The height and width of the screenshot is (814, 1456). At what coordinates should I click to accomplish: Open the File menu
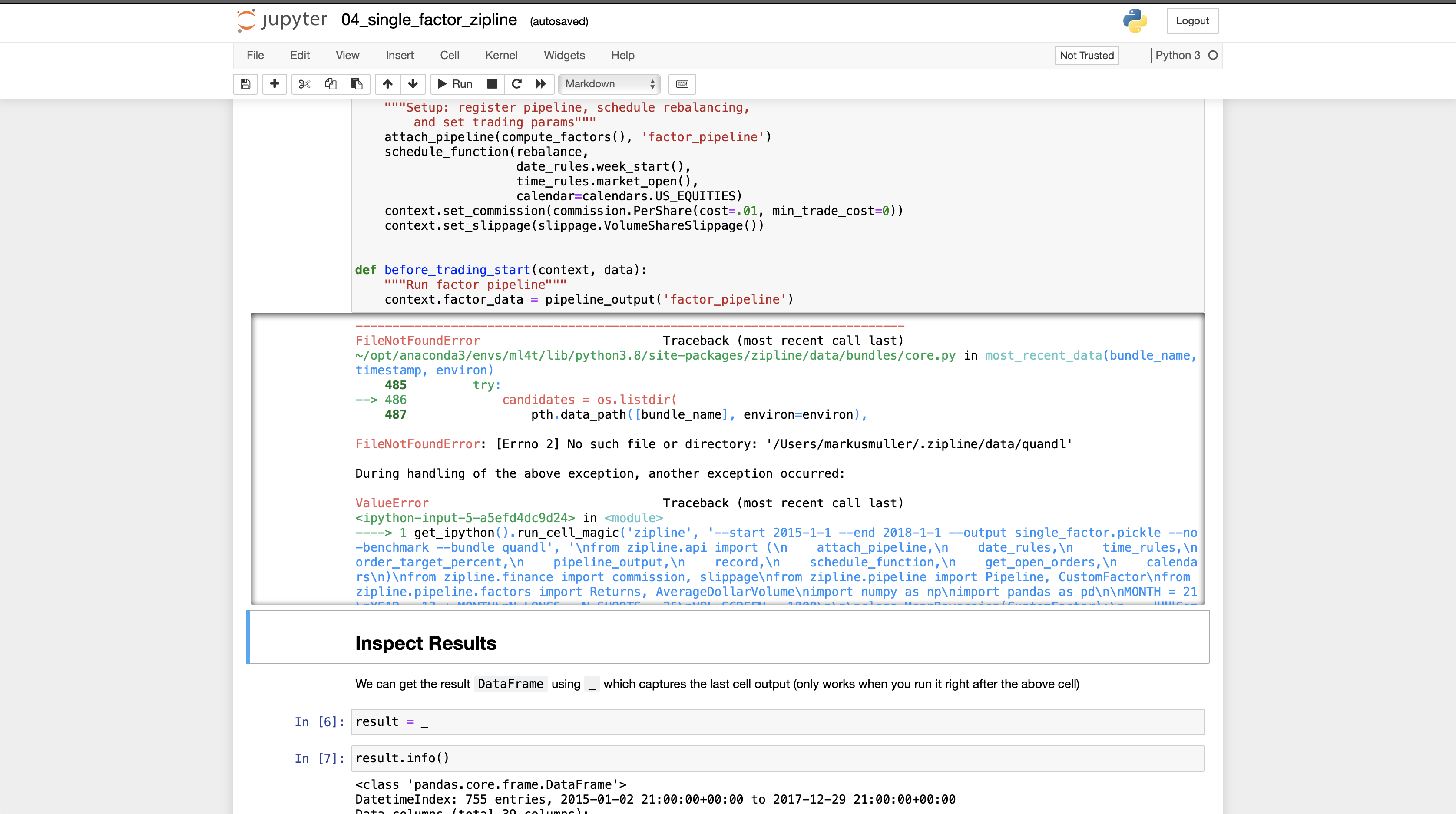pyautogui.click(x=255, y=55)
